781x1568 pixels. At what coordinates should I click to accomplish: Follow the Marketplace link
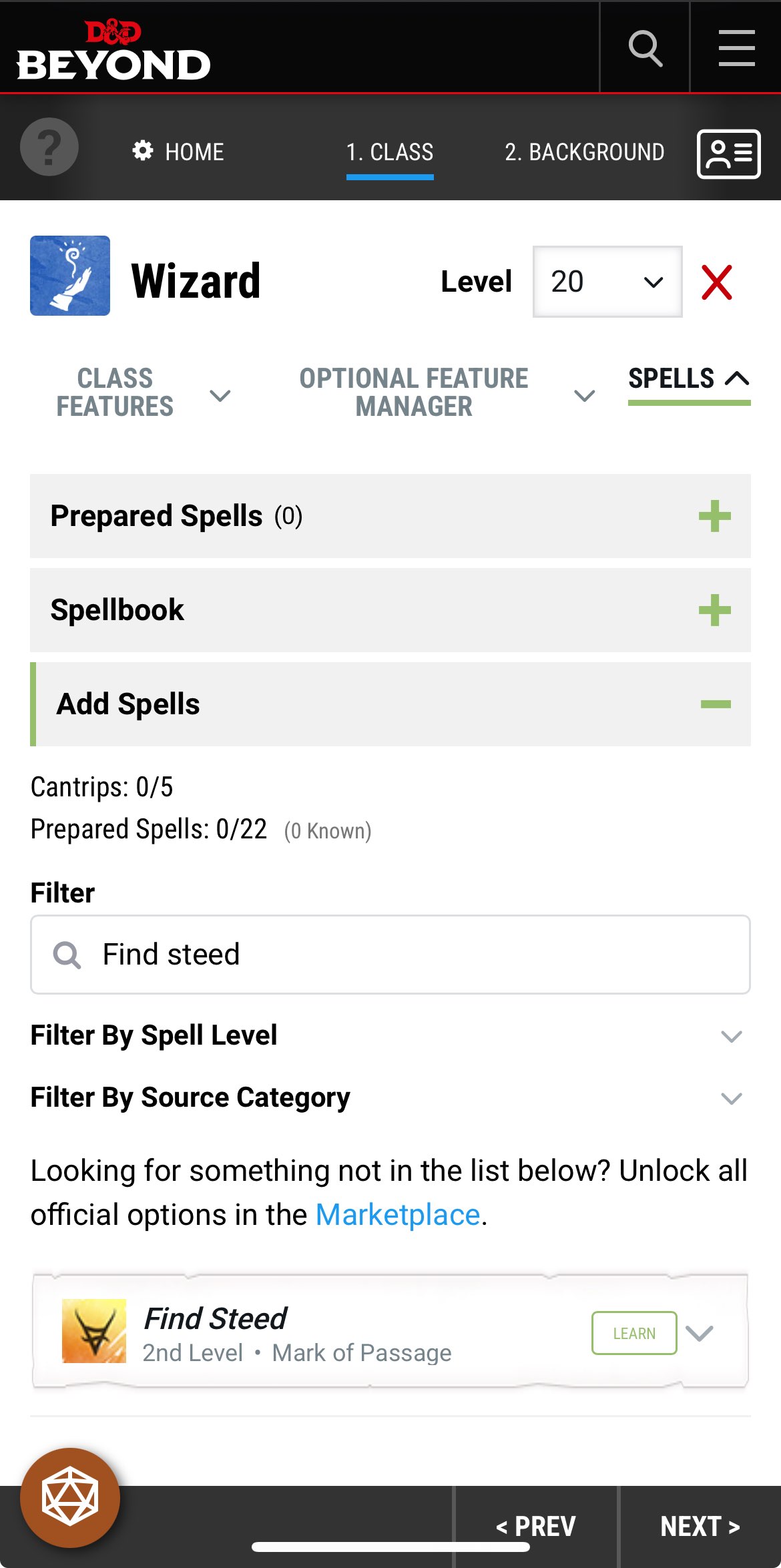pyautogui.click(x=398, y=1215)
